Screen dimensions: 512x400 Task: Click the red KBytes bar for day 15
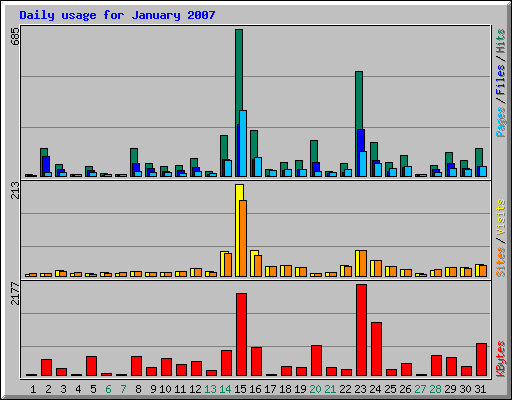coord(242,335)
